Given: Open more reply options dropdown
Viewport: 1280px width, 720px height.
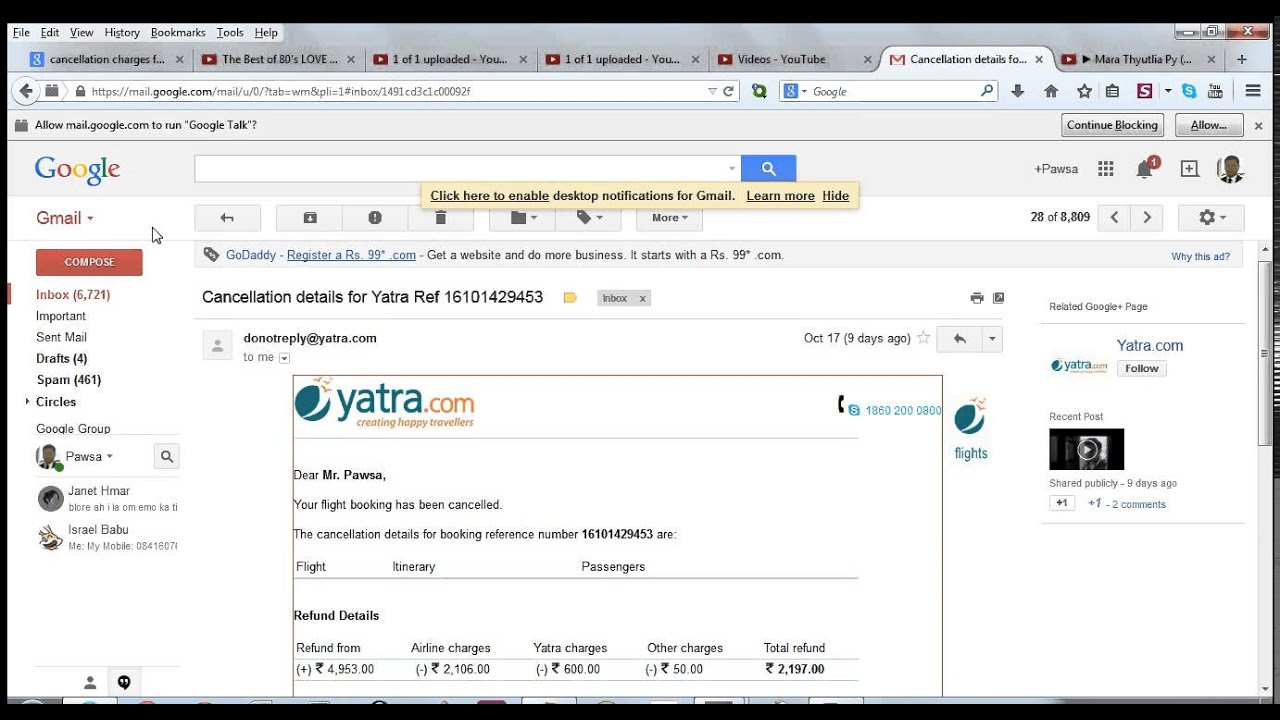Looking at the screenshot, I should click(992, 339).
